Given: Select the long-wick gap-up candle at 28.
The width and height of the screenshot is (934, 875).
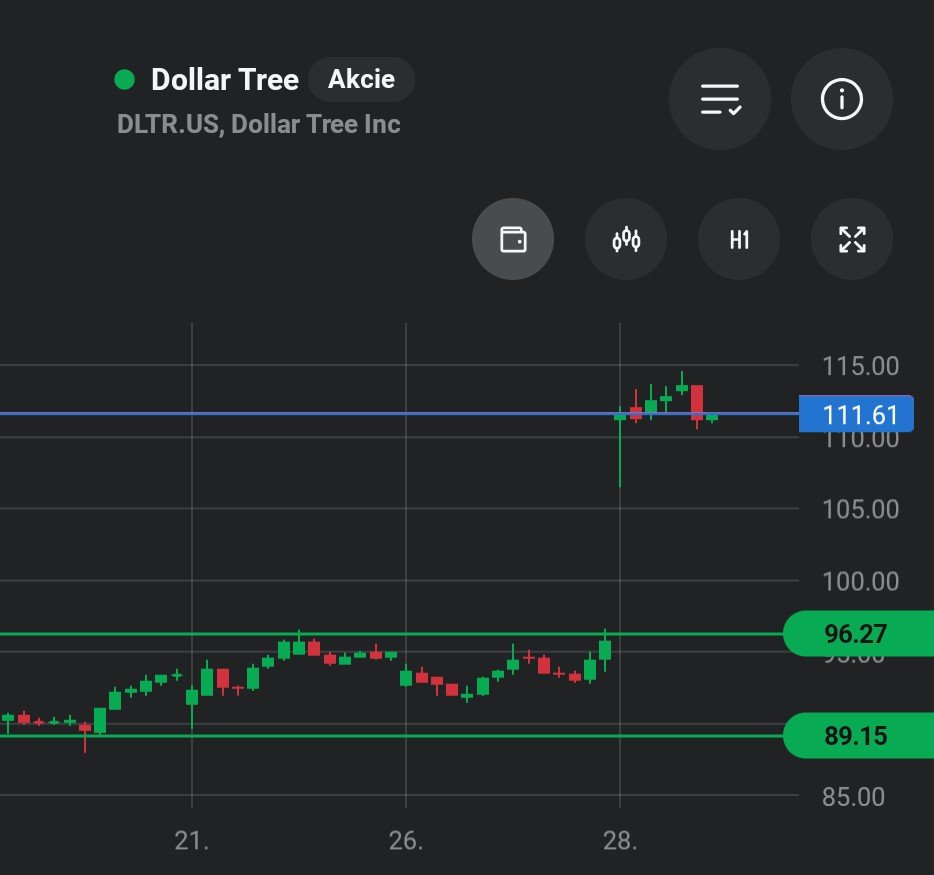Looking at the screenshot, I should 620,447.
